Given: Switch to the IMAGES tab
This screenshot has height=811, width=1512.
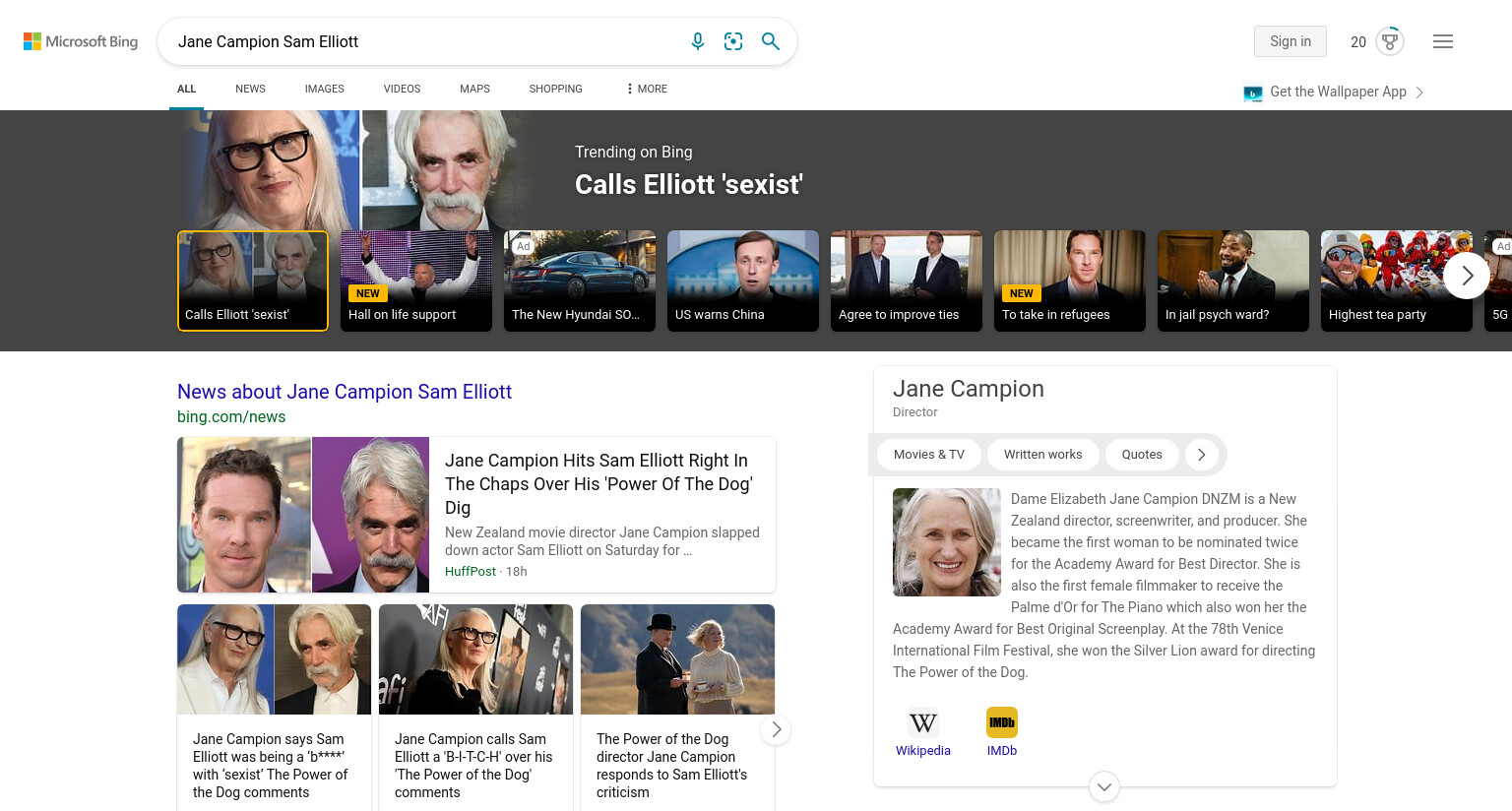Looking at the screenshot, I should (x=325, y=89).
